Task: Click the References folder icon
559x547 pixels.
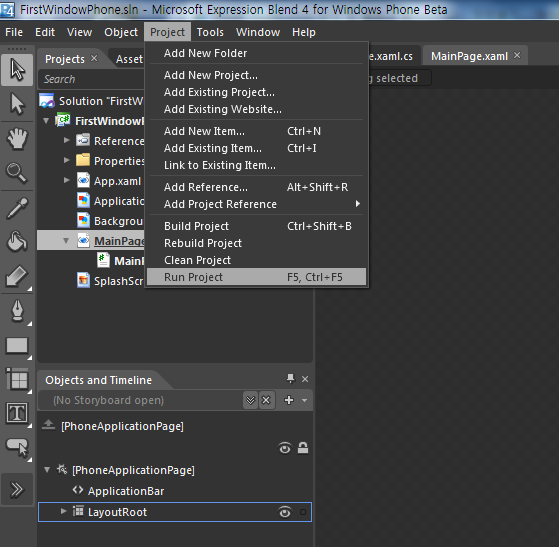Action: [x=83, y=140]
